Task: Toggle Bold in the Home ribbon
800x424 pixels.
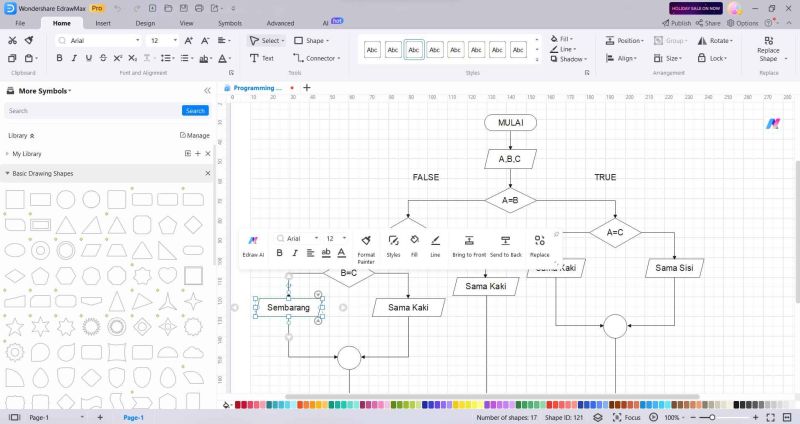Action: click(x=59, y=58)
